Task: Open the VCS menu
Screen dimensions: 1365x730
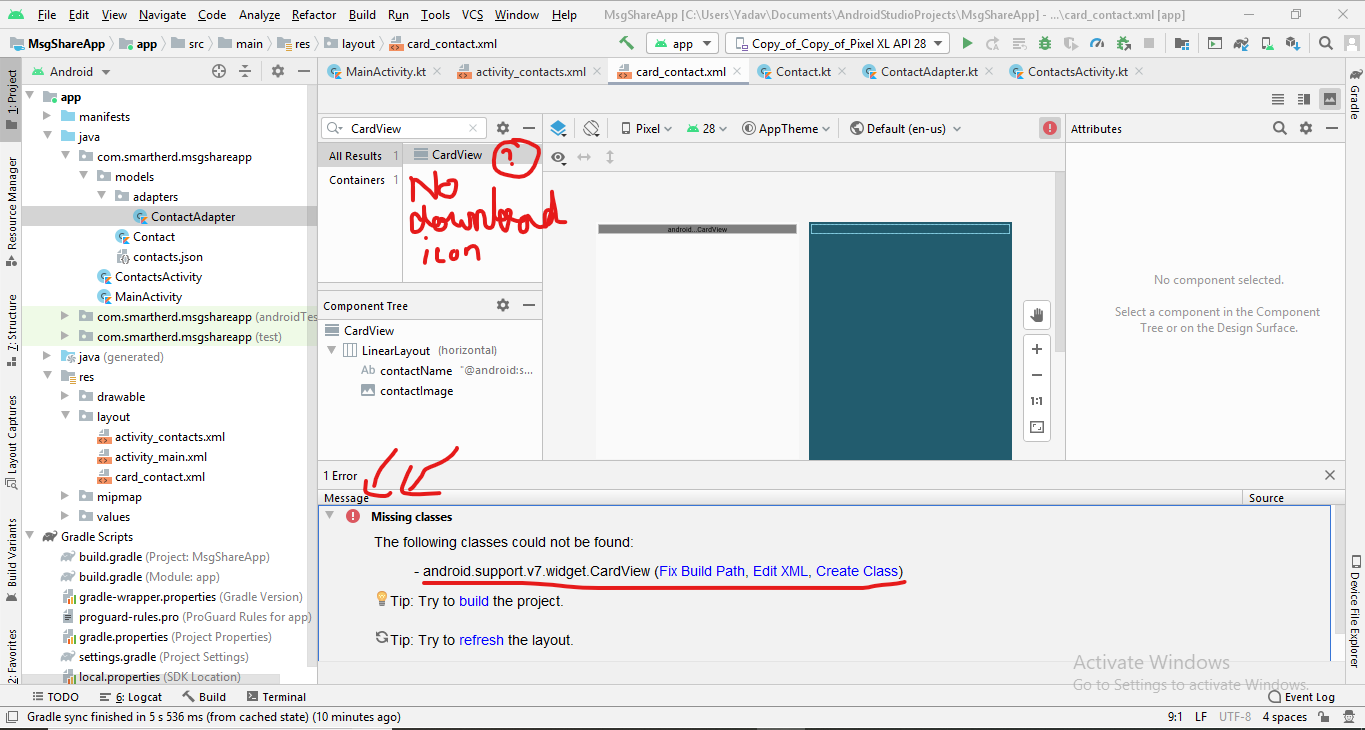Action: coord(473,15)
